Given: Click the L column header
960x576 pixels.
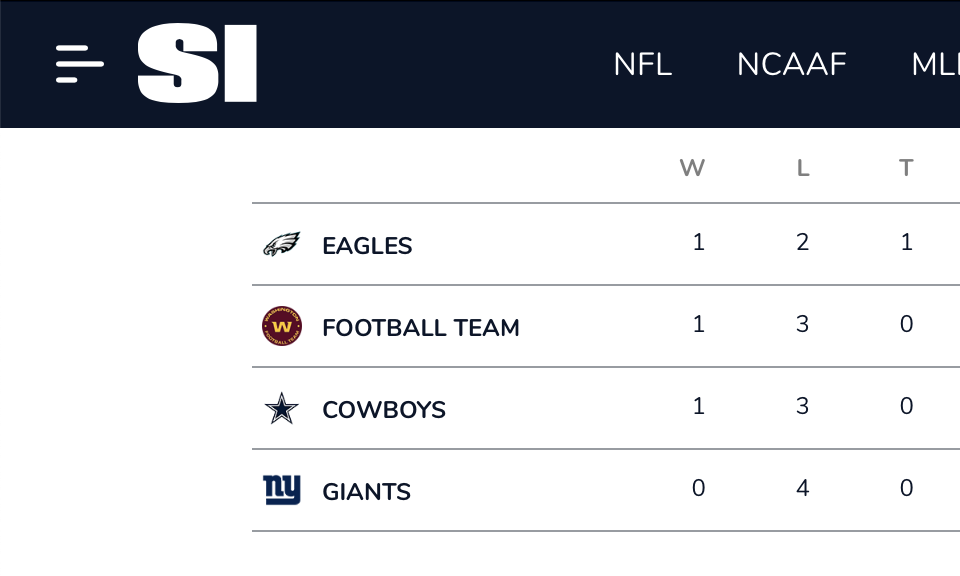Looking at the screenshot, I should pos(802,168).
